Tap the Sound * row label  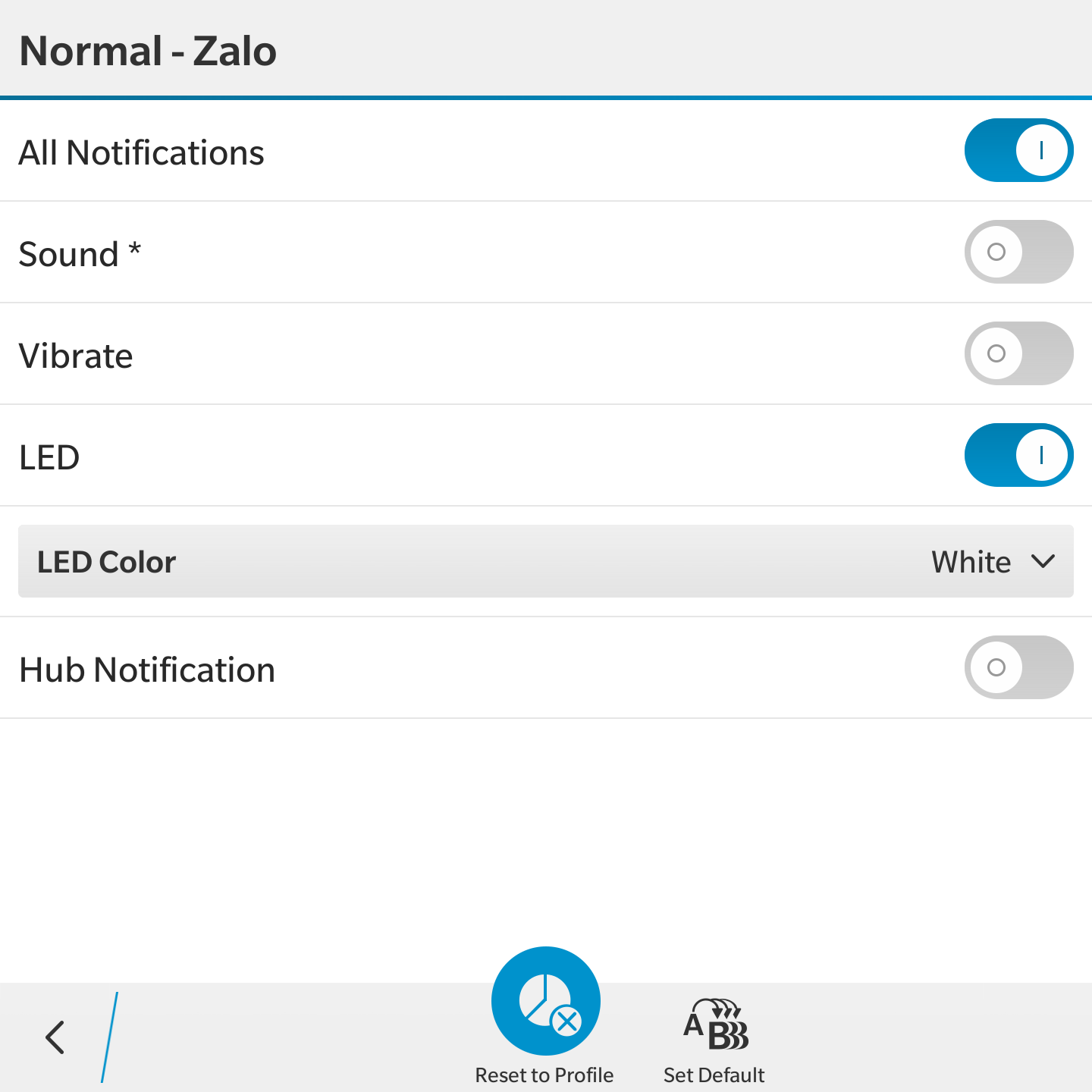pyautogui.click(x=80, y=254)
